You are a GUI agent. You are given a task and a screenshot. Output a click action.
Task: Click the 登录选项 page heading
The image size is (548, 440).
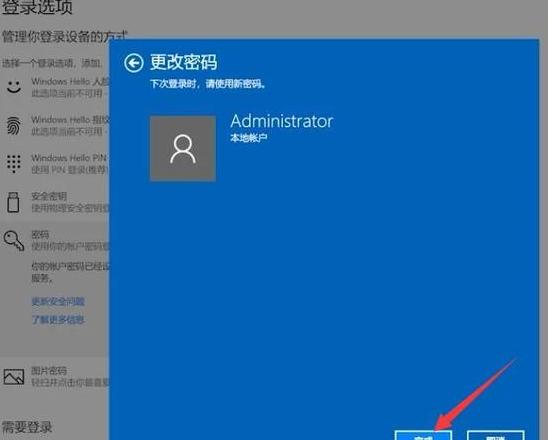tap(37, 7)
